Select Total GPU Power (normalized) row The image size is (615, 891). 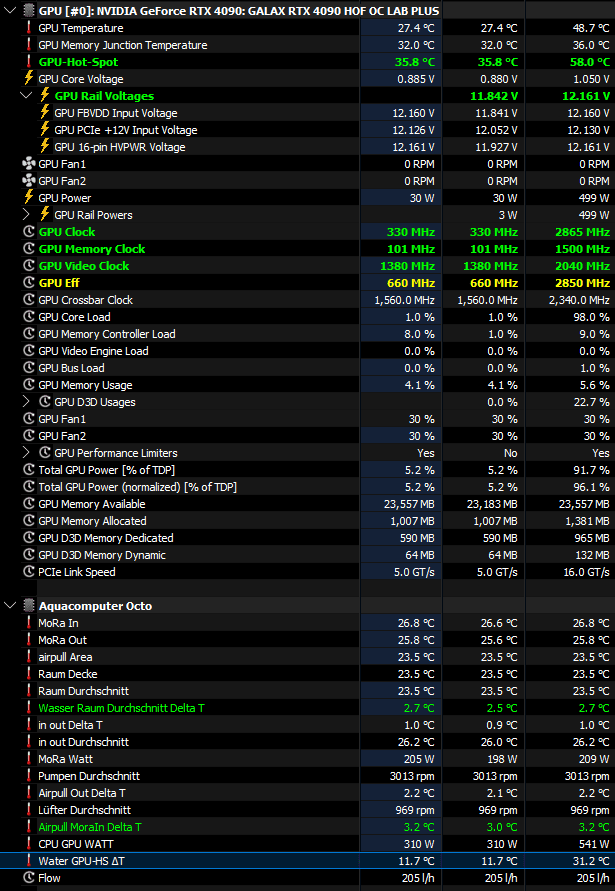coord(308,487)
